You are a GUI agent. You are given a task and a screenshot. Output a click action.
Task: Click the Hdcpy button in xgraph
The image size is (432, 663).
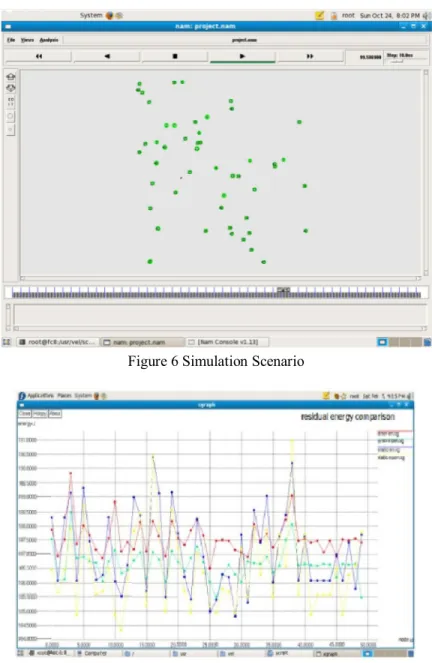pyautogui.click(x=40, y=413)
